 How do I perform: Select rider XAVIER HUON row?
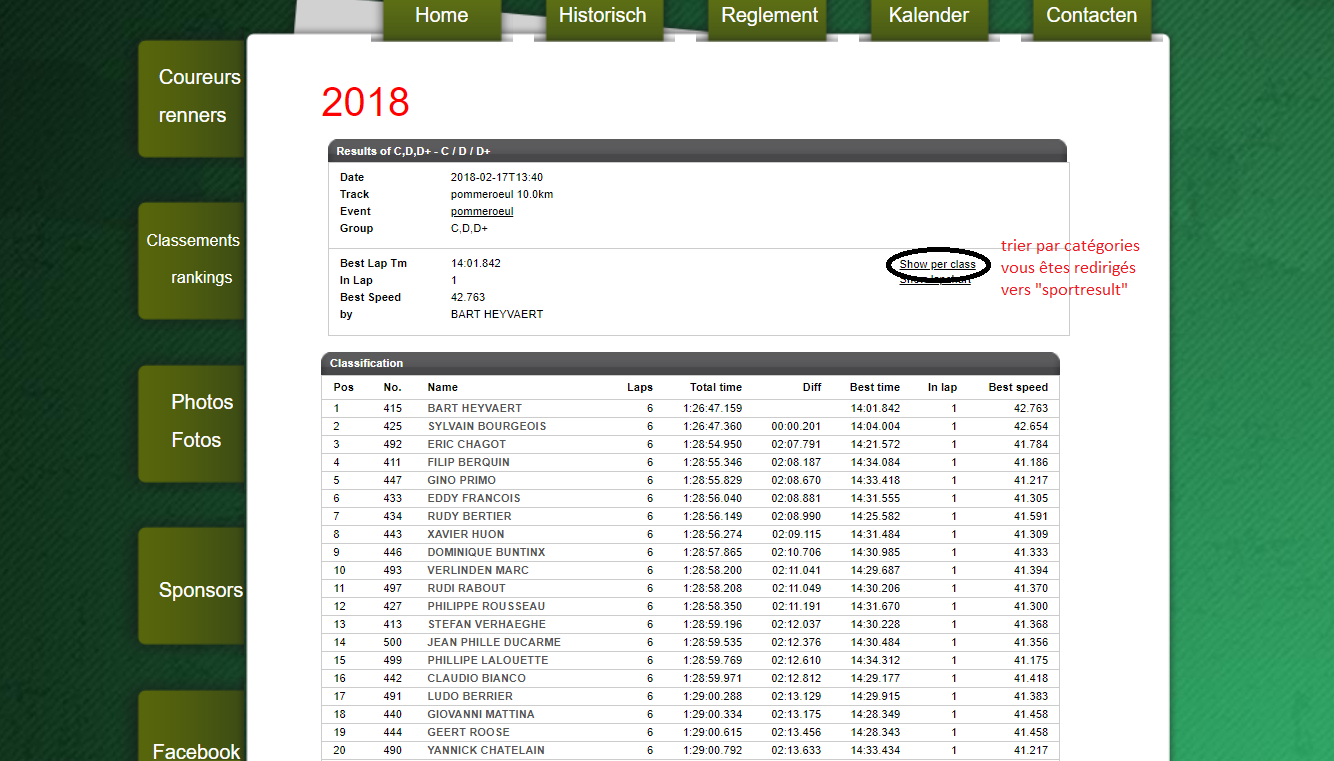point(690,535)
